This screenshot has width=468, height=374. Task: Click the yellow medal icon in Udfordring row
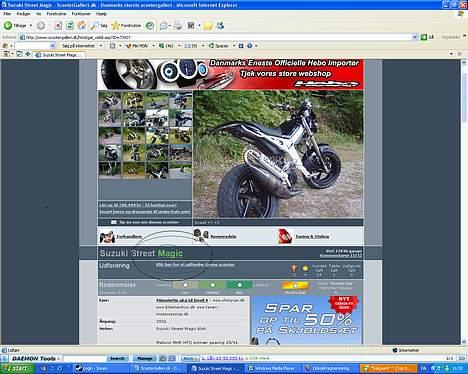[x=305, y=268]
